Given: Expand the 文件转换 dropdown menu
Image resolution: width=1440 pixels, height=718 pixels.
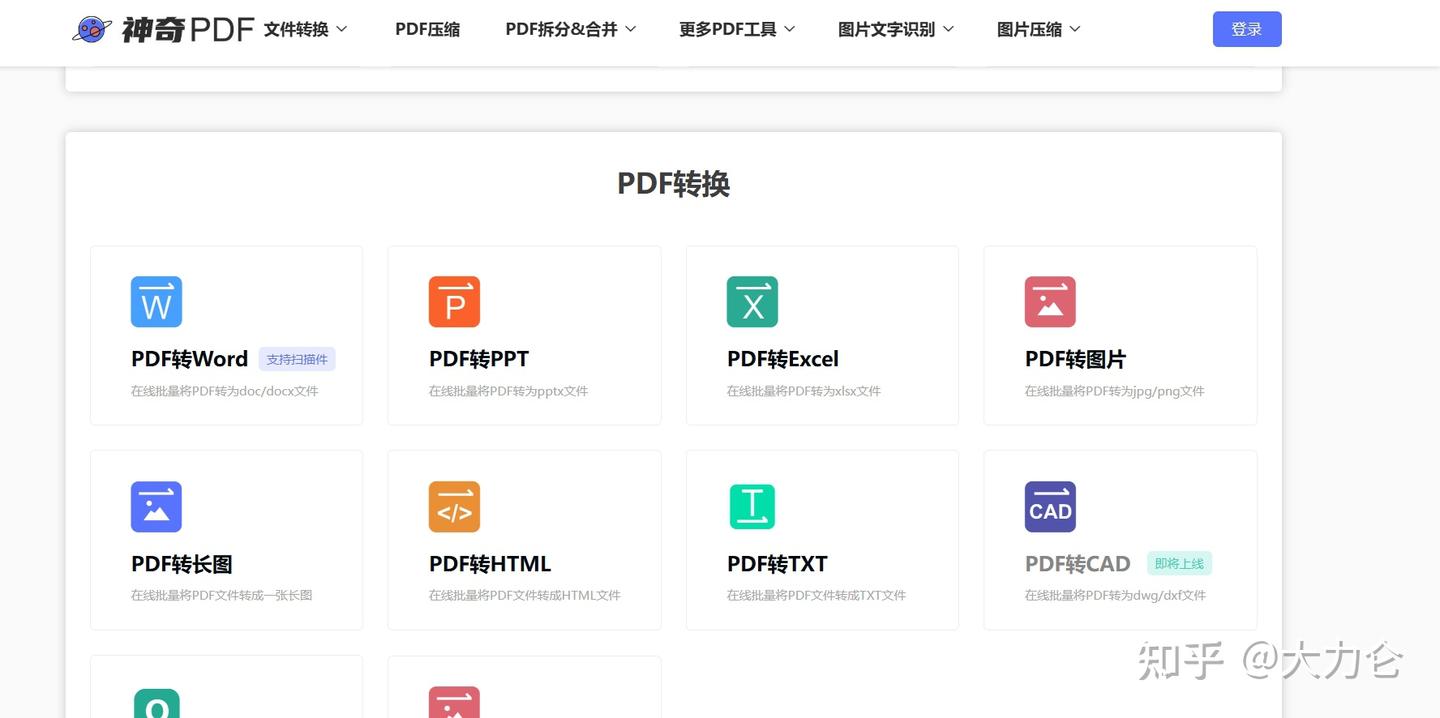Looking at the screenshot, I should tap(306, 29).
